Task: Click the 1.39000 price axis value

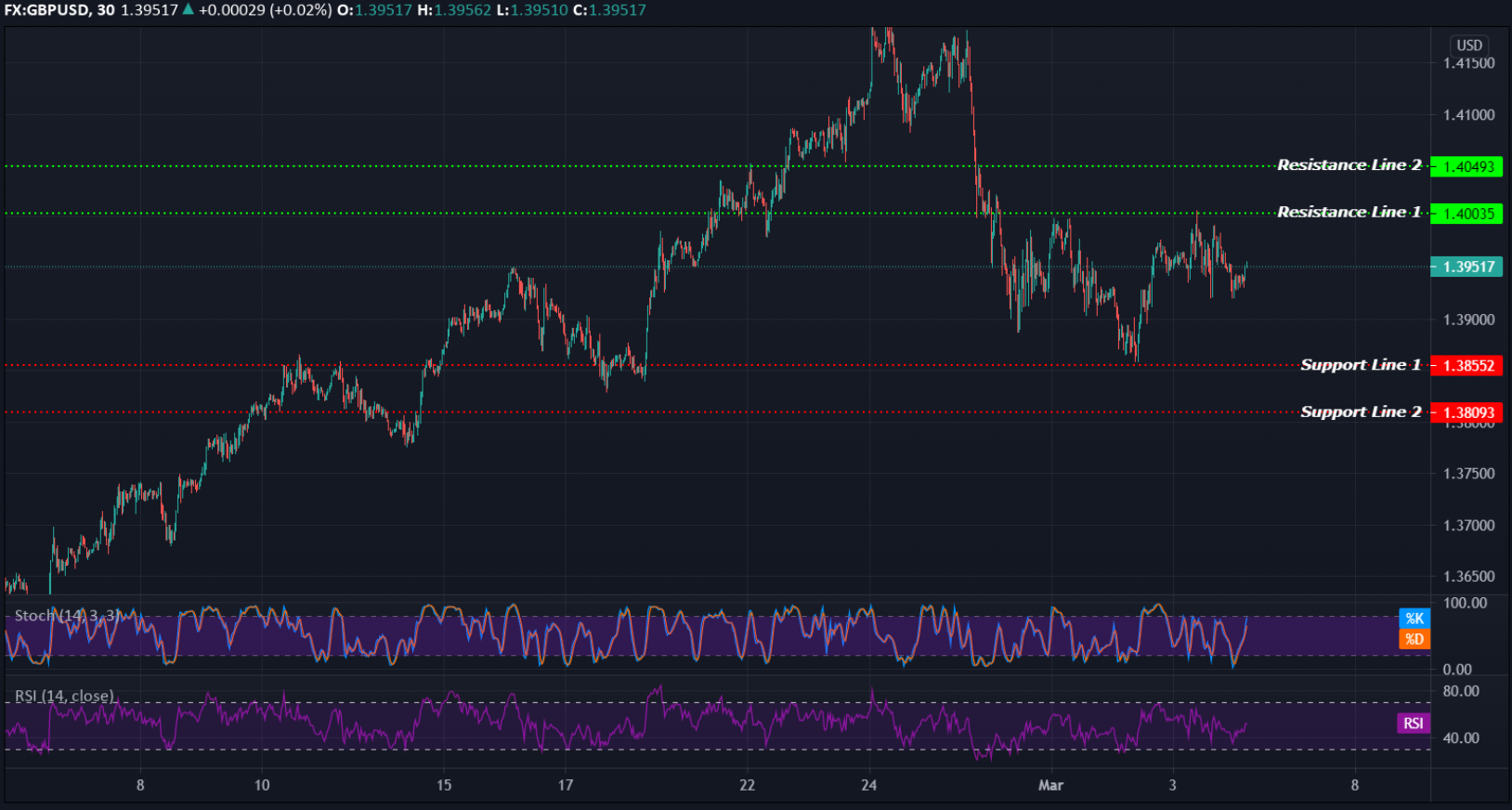Action: coord(1469,320)
